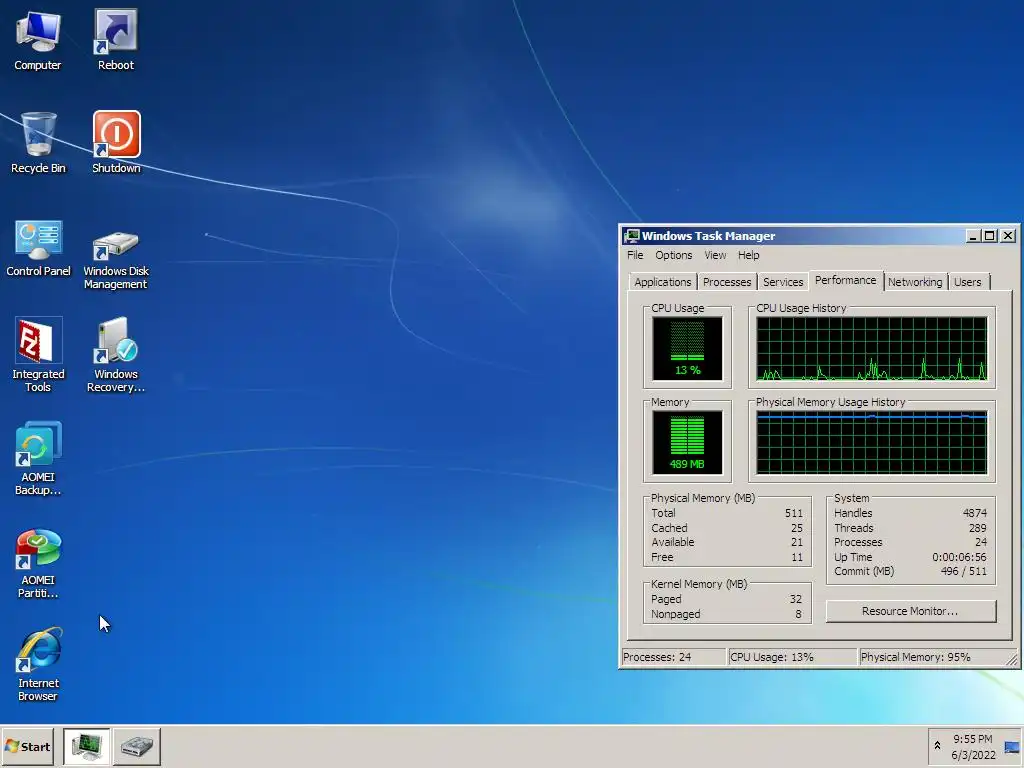The width and height of the screenshot is (1024, 768).
Task: Click the Physical Memory Usage History graph
Action: tap(872, 442)
